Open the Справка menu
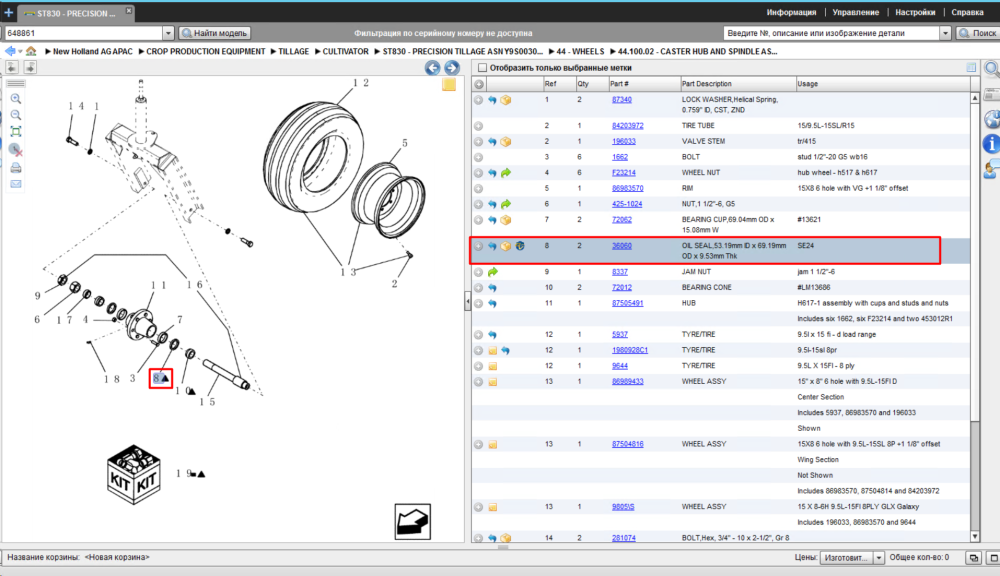 (x=967, y=12)
